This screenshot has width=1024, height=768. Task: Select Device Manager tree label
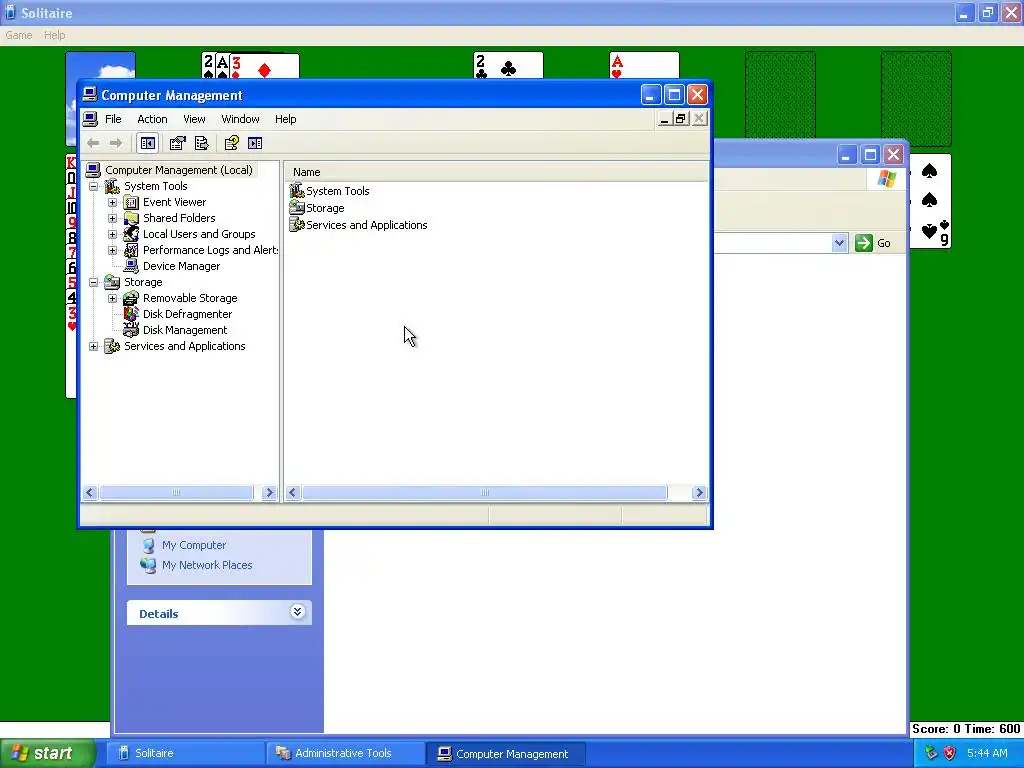pyautogui.click(x=182, y=266)
